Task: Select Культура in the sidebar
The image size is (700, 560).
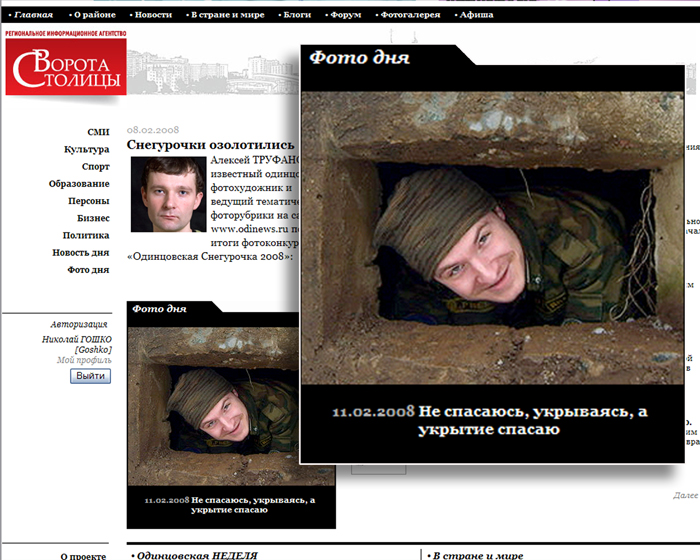Action: (x=87, y=149)
